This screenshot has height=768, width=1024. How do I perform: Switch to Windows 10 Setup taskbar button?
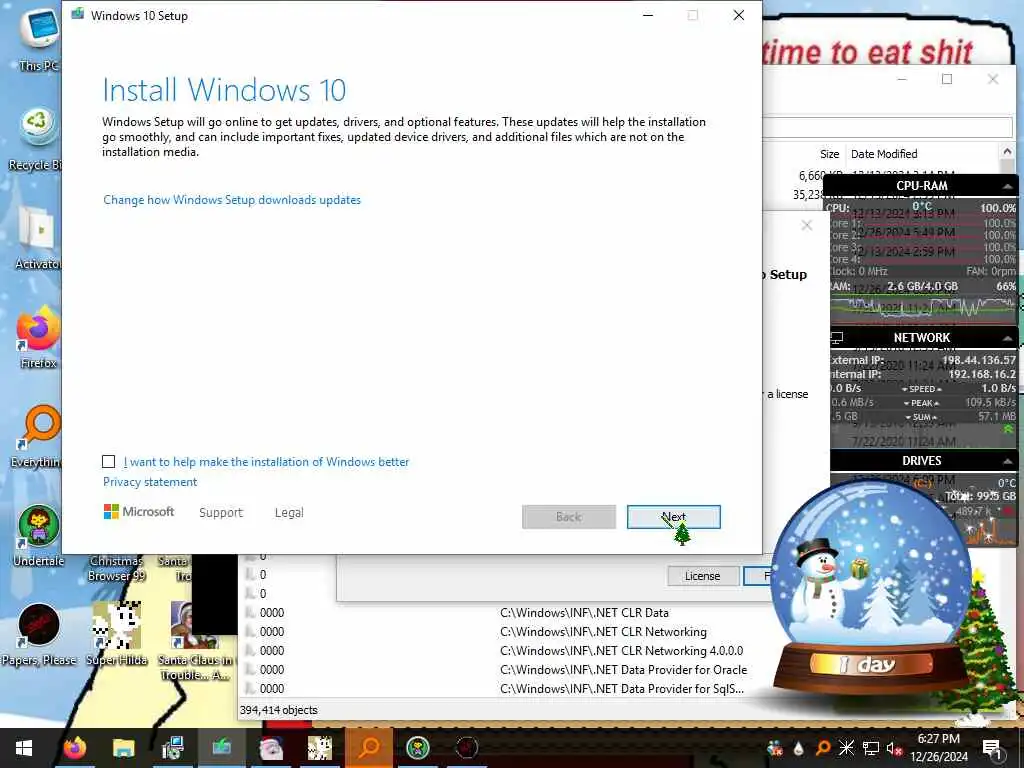tap(221, 748)
